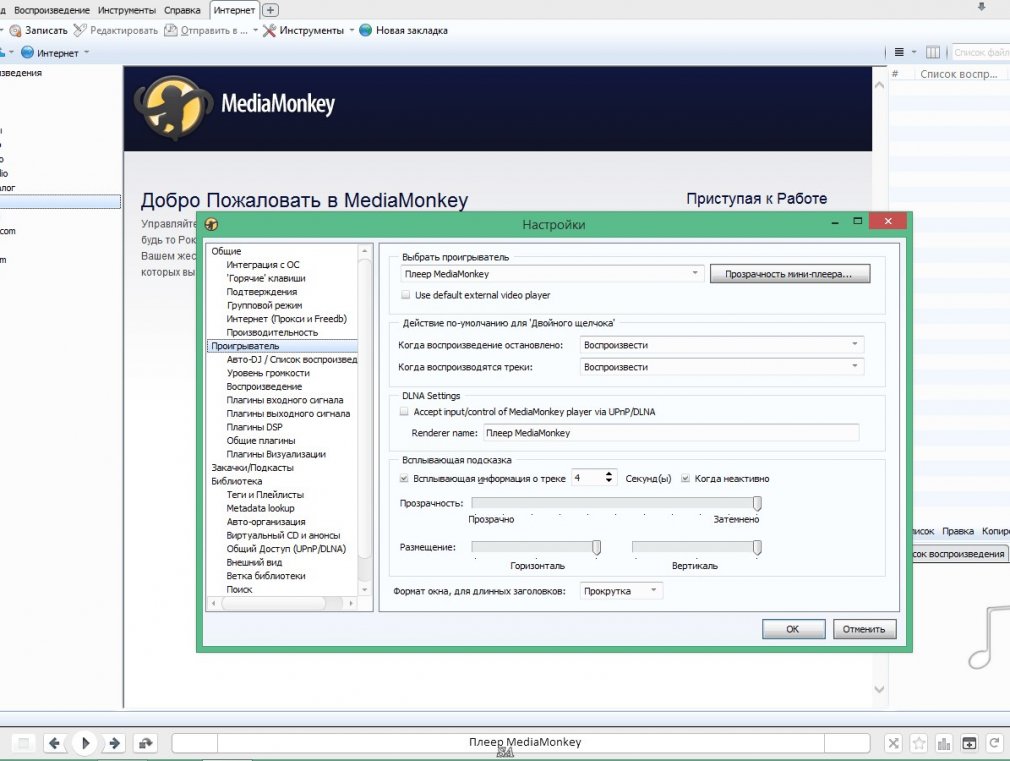Click the Редактировать tag edit icon
Viewport: 1010px width, 761px height.
click(x=80, y=30)
